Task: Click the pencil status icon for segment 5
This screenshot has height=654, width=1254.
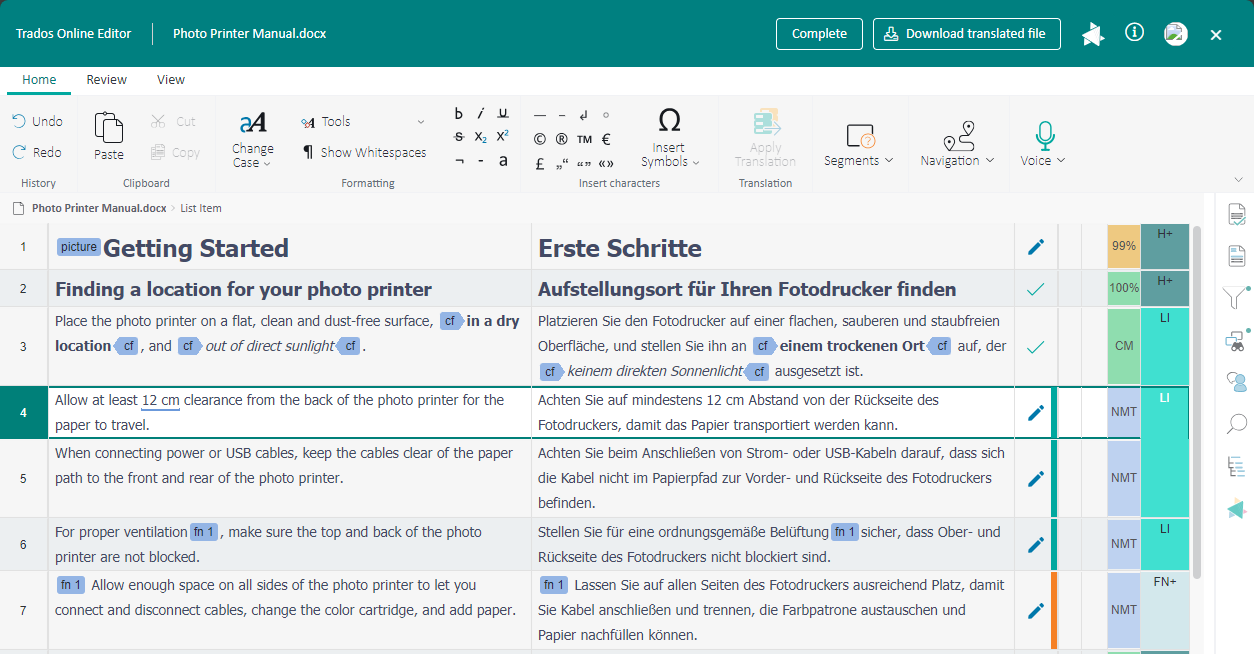Action: click(1036, 478)
